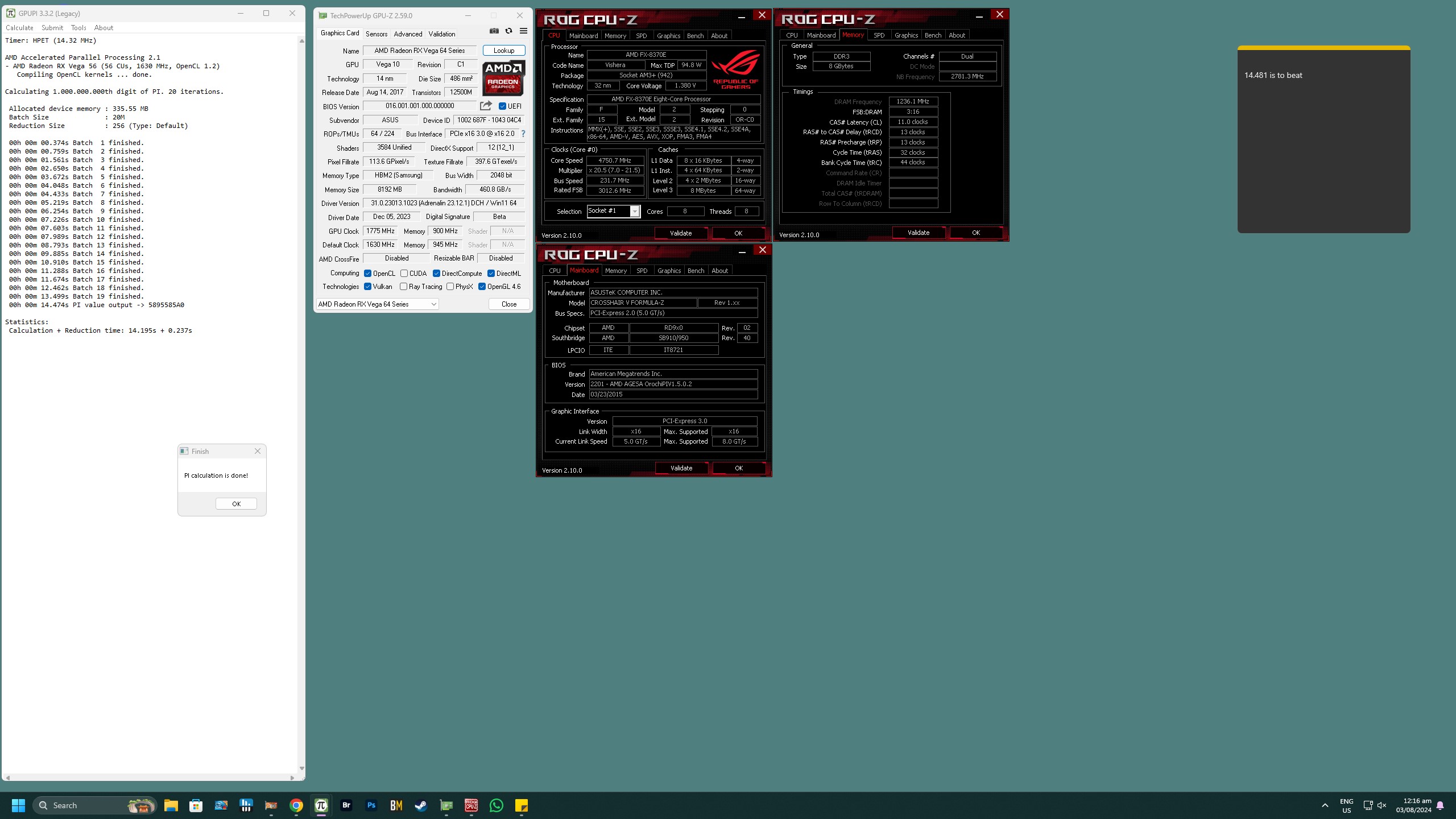The height and width of the screenshot is (819, 1456).
Task: Open Bench tab in Memory CPU-Z window
Action: point(933,35)
